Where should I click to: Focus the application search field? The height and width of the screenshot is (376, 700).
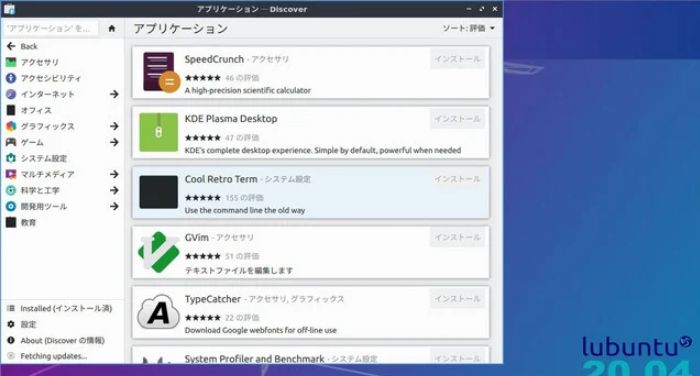[51, 29]
